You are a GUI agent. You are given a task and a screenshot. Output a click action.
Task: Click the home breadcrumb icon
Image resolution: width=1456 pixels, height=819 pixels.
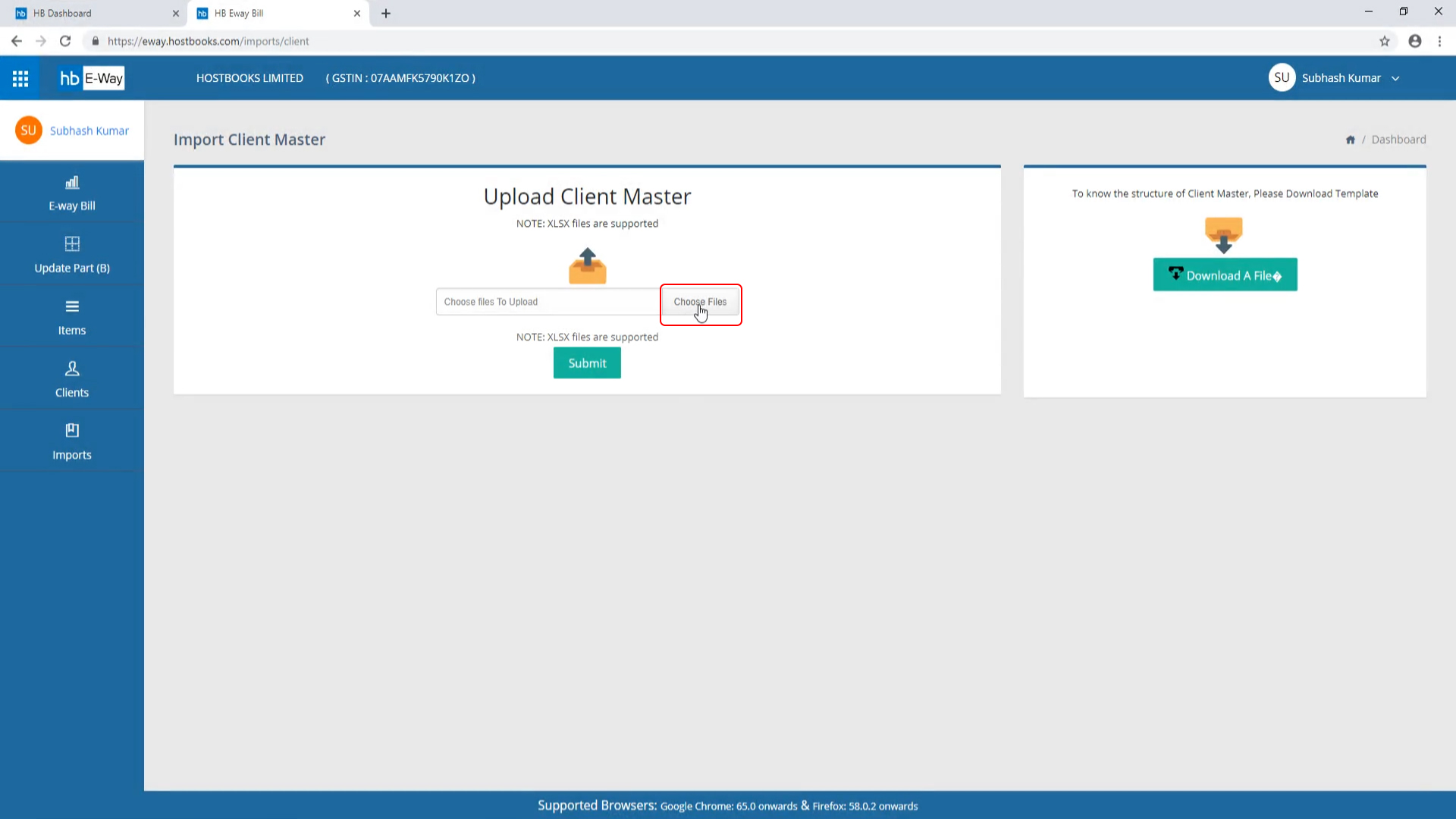tap(1352, 139)
